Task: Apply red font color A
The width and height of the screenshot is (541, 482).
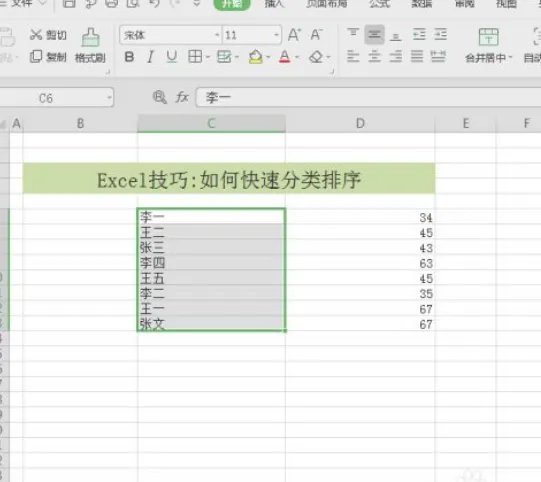Action: click(x=285, y=57)
